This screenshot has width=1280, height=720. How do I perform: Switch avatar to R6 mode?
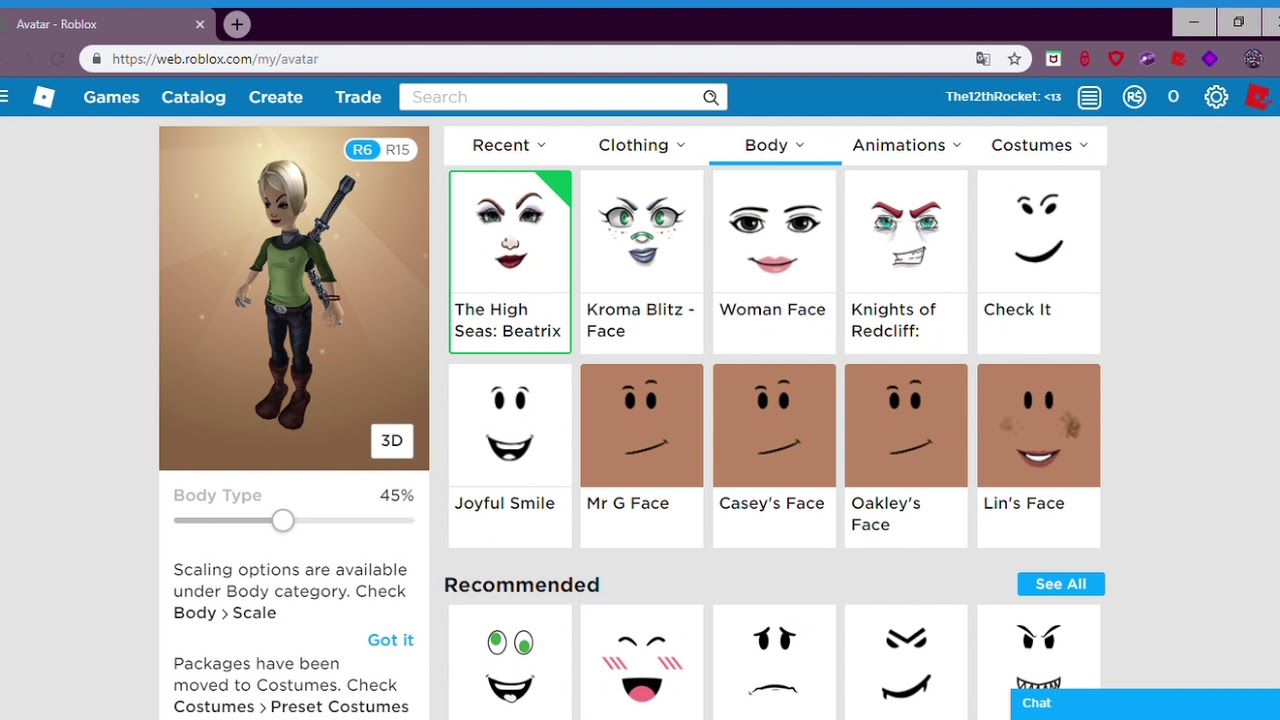coord(362,150)
